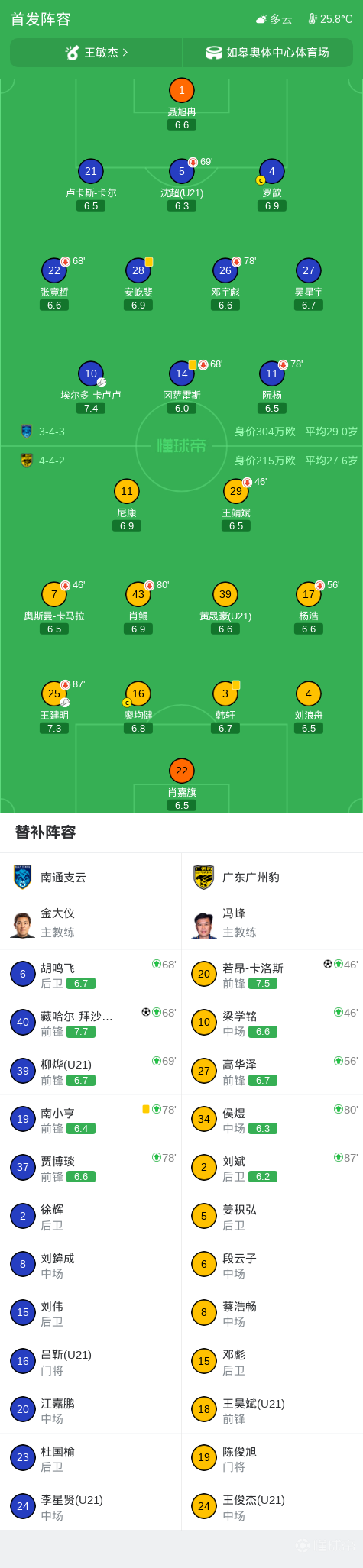The width and height of the screenshot is (363, 1568).
Task: Open coach 冯峰 profile photo
Action: coord(204,924)
